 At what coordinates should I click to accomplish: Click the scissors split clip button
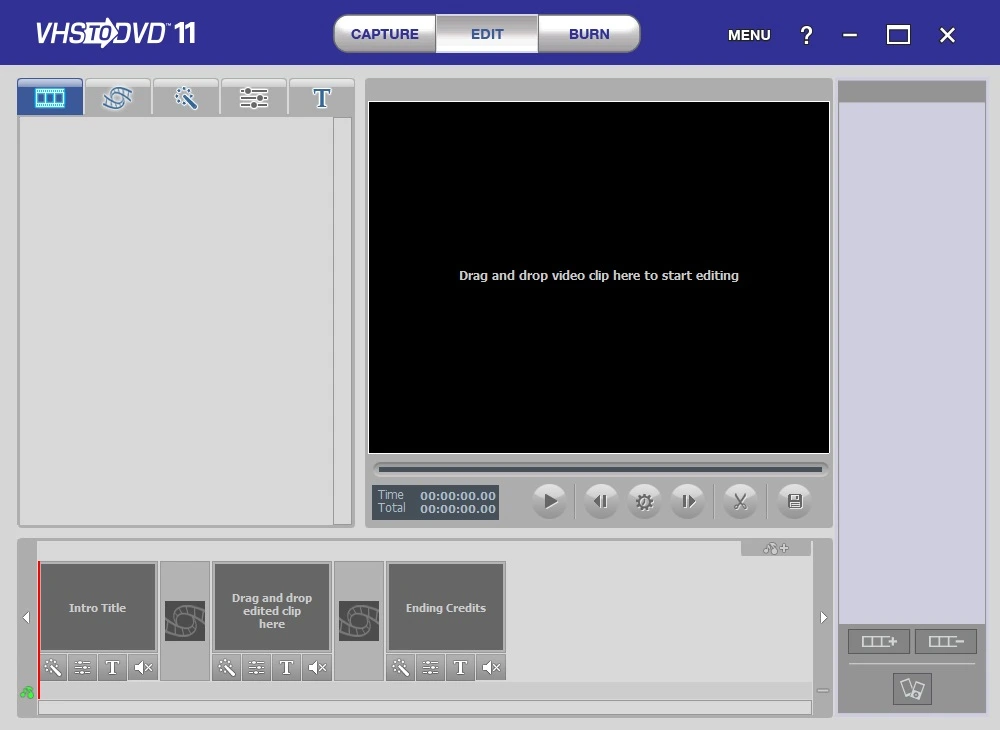740,502
